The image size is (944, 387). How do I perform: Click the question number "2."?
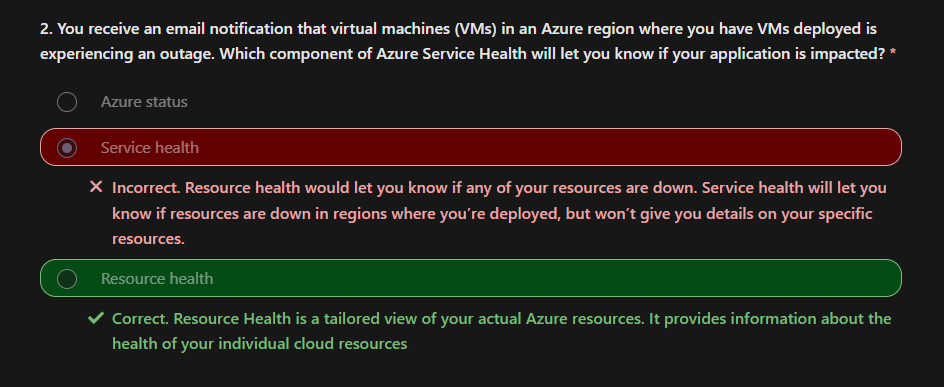pos(46,28)
